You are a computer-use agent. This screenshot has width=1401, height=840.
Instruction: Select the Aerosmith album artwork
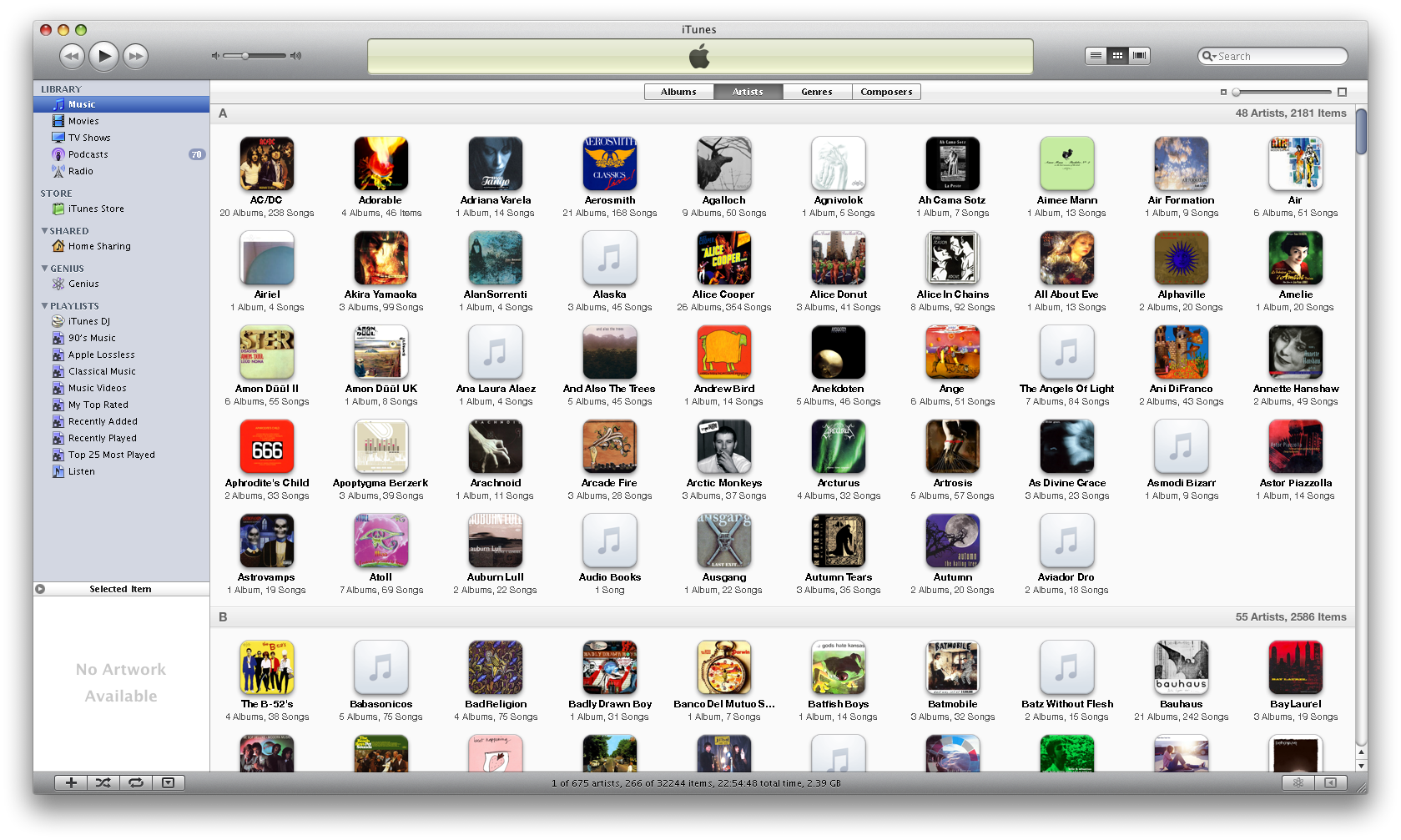(610, 164)
